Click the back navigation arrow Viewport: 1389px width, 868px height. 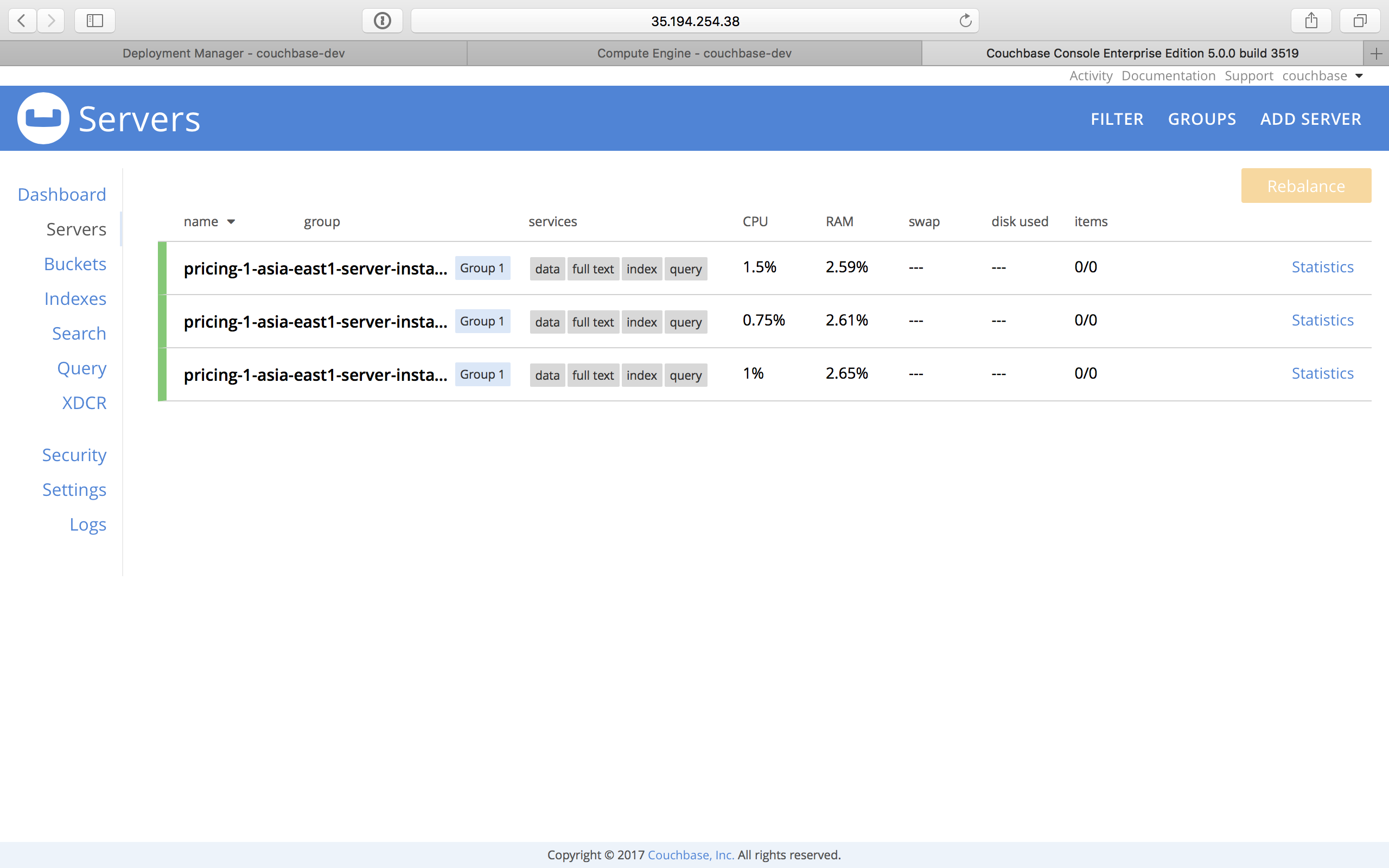(21, 21)
